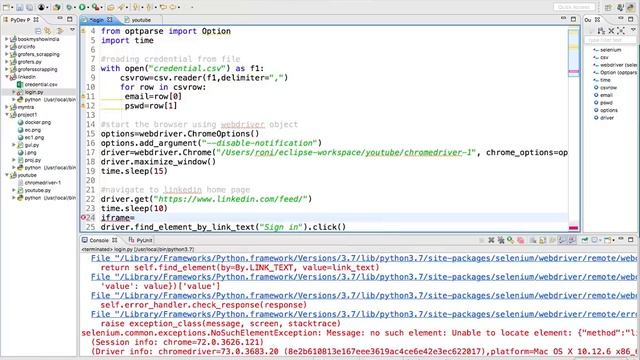640x360 pixels.
Task: Click the Pin Console icon
Action: 584,240
